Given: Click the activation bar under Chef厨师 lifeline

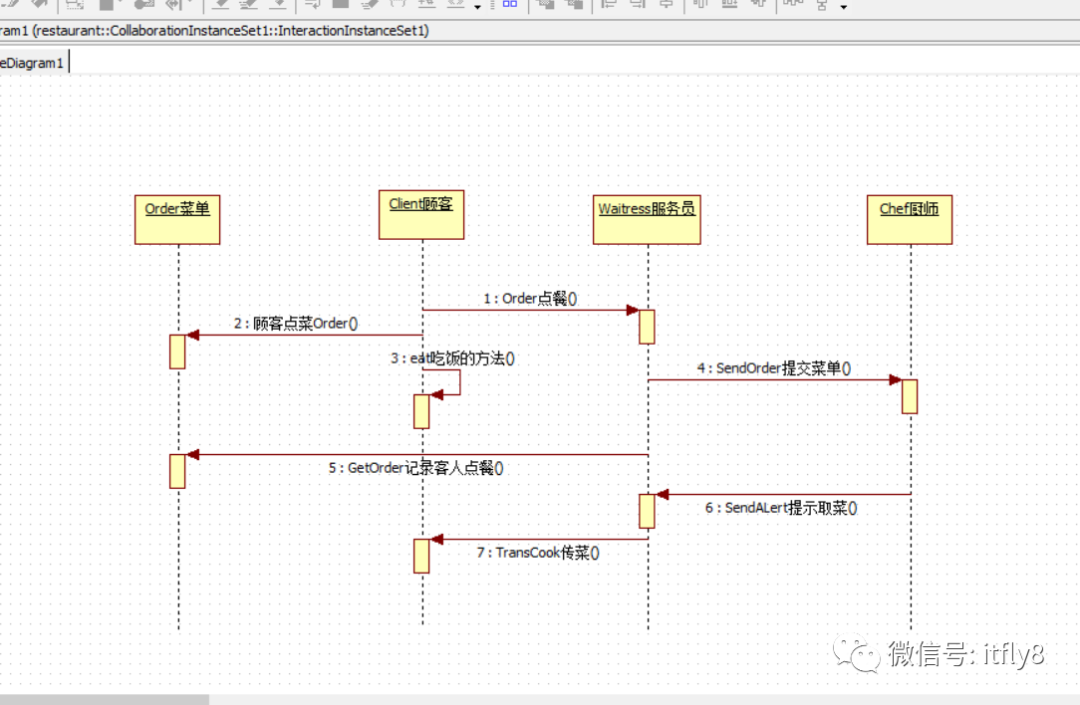Looking at the screenshot, I should (909, 397).
